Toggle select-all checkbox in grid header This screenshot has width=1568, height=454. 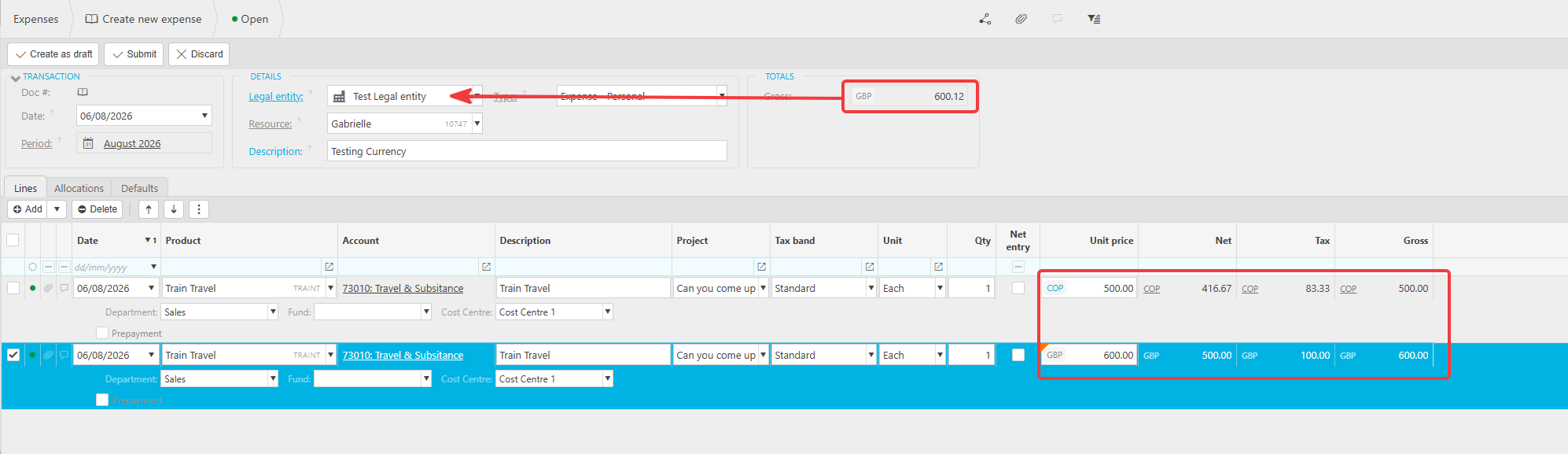click(x=13, y=240)
